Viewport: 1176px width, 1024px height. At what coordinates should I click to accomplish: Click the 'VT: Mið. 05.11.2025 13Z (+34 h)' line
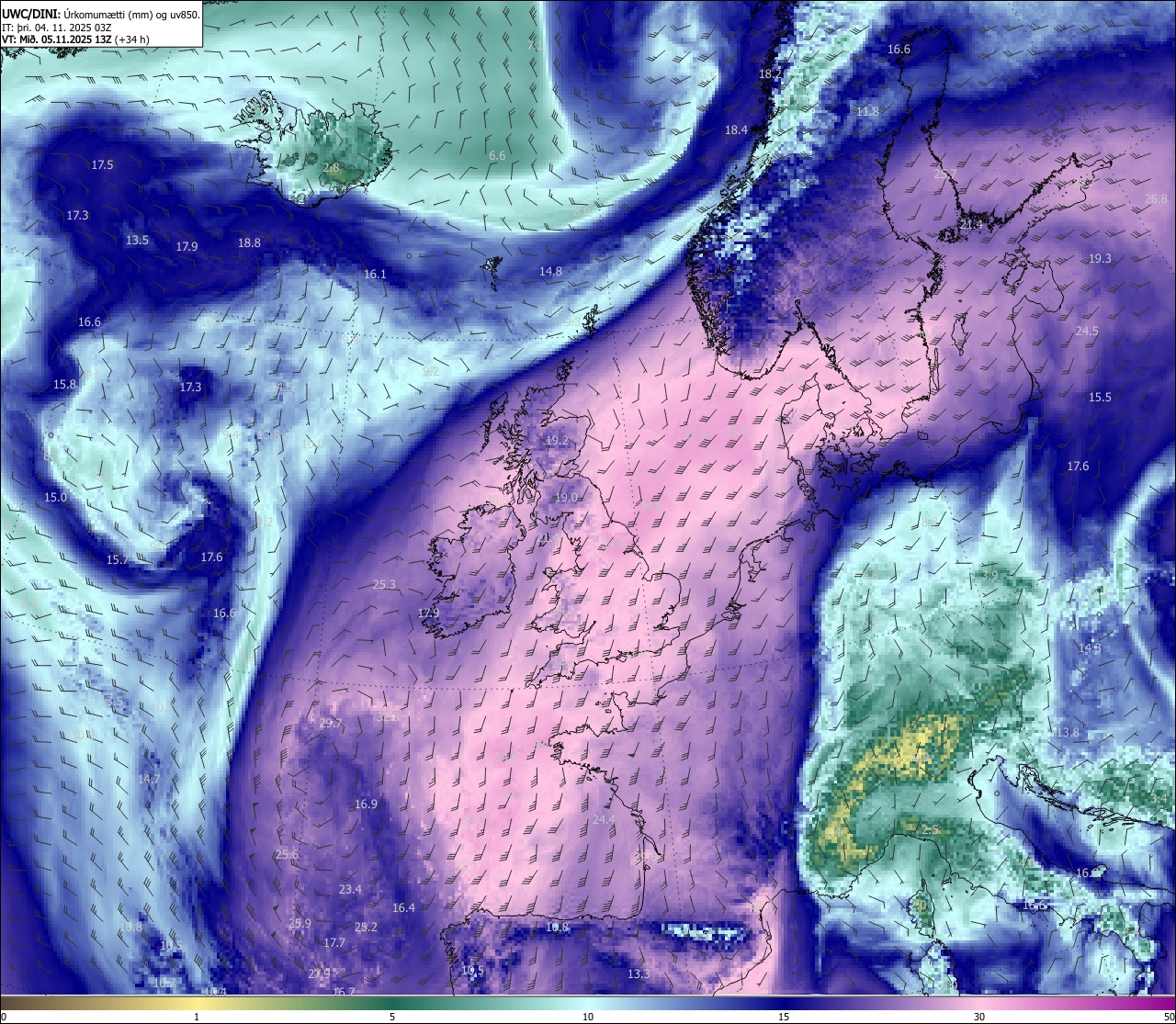tap(75, 39)
